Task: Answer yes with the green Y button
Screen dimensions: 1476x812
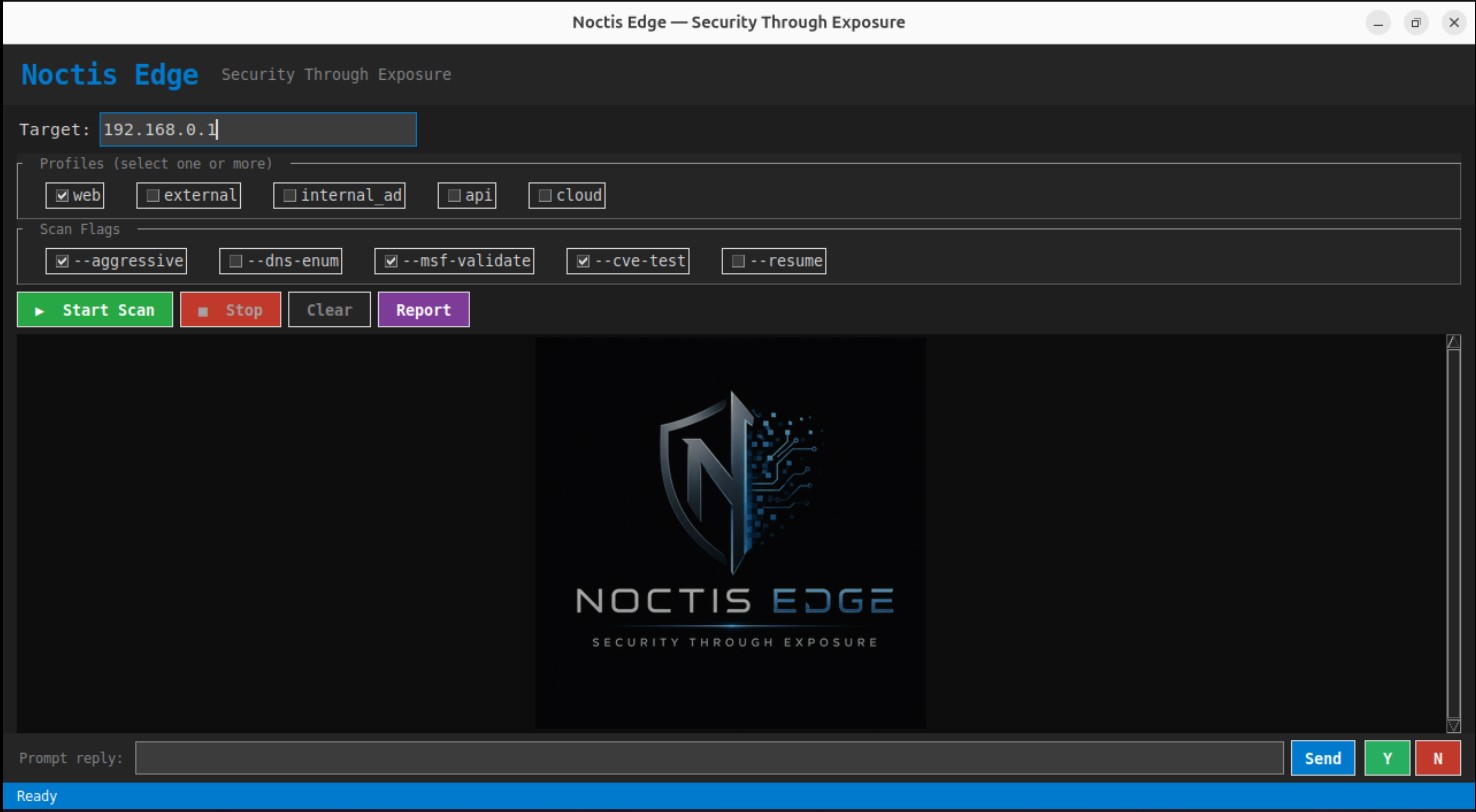Action: pos(1388,758)
